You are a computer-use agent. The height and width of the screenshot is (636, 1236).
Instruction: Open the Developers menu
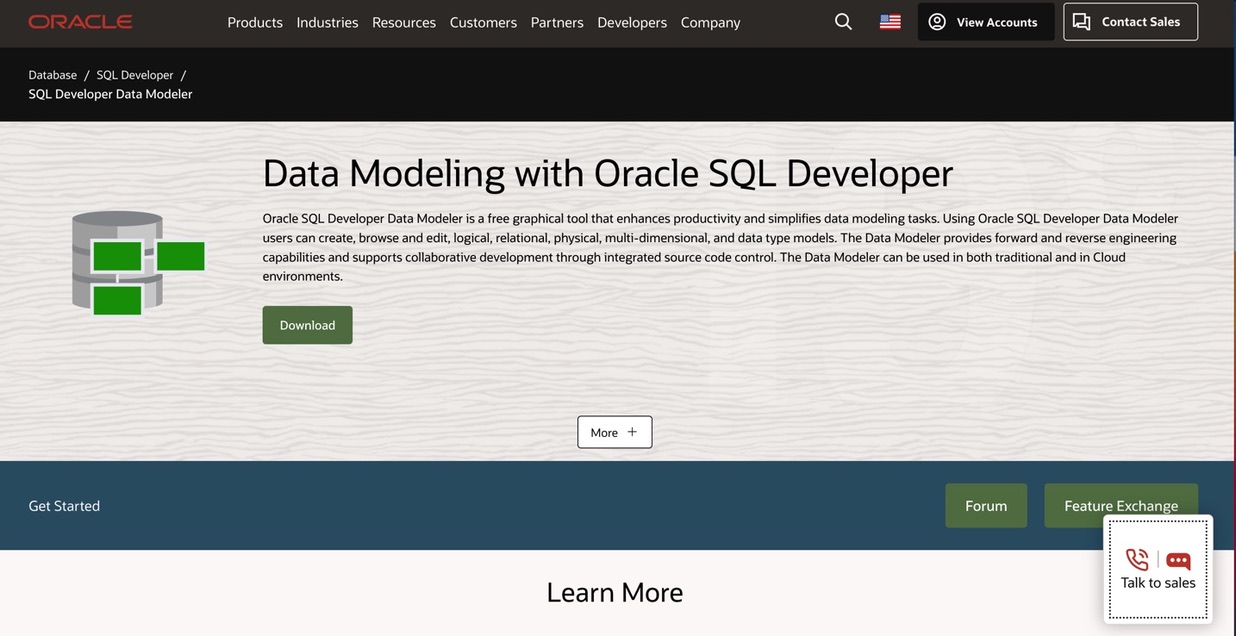tap(632, 22)
